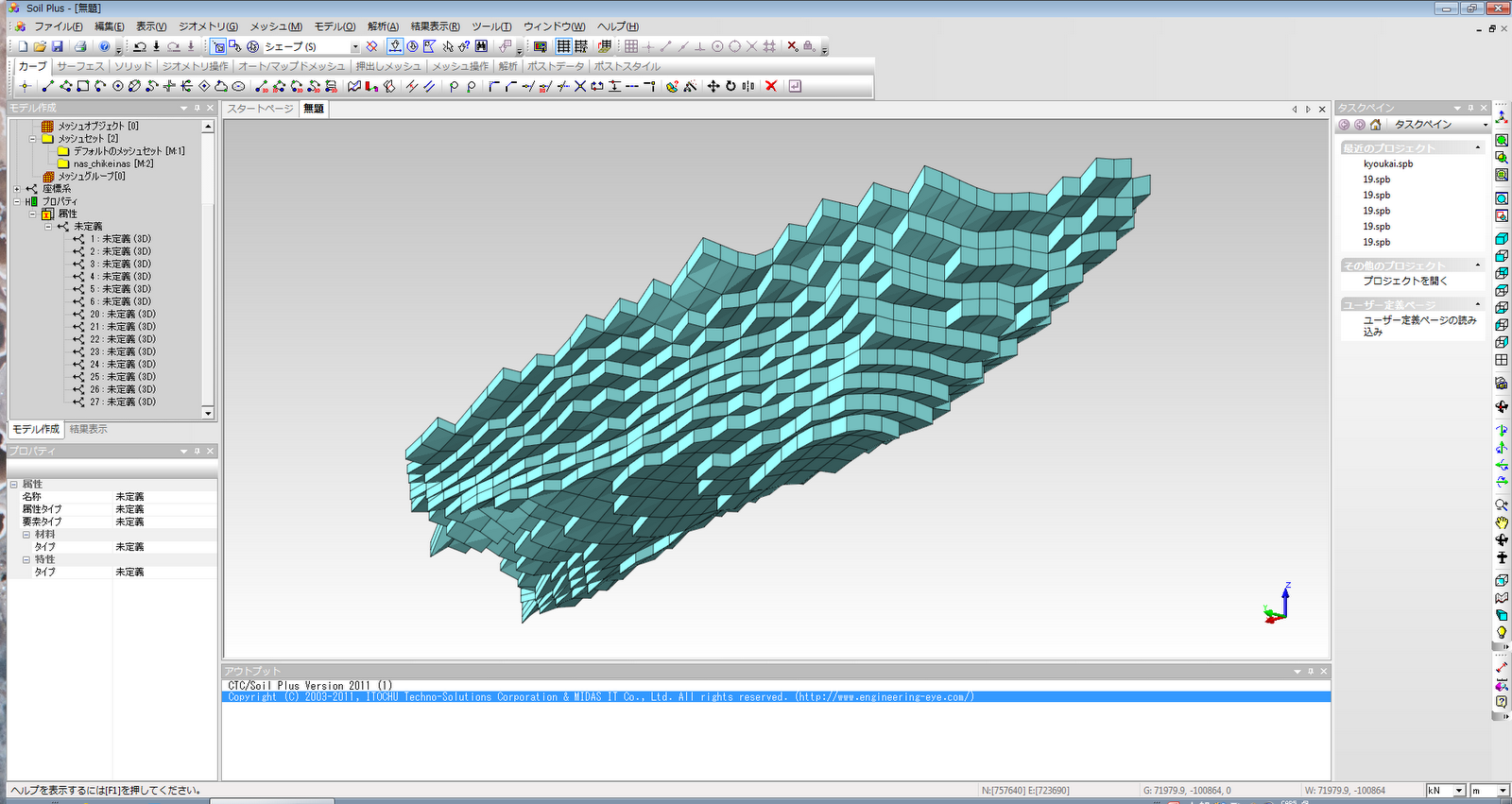Click the back arrow in the task pane
The image size is (1512, 804).
pos(1344,125)
